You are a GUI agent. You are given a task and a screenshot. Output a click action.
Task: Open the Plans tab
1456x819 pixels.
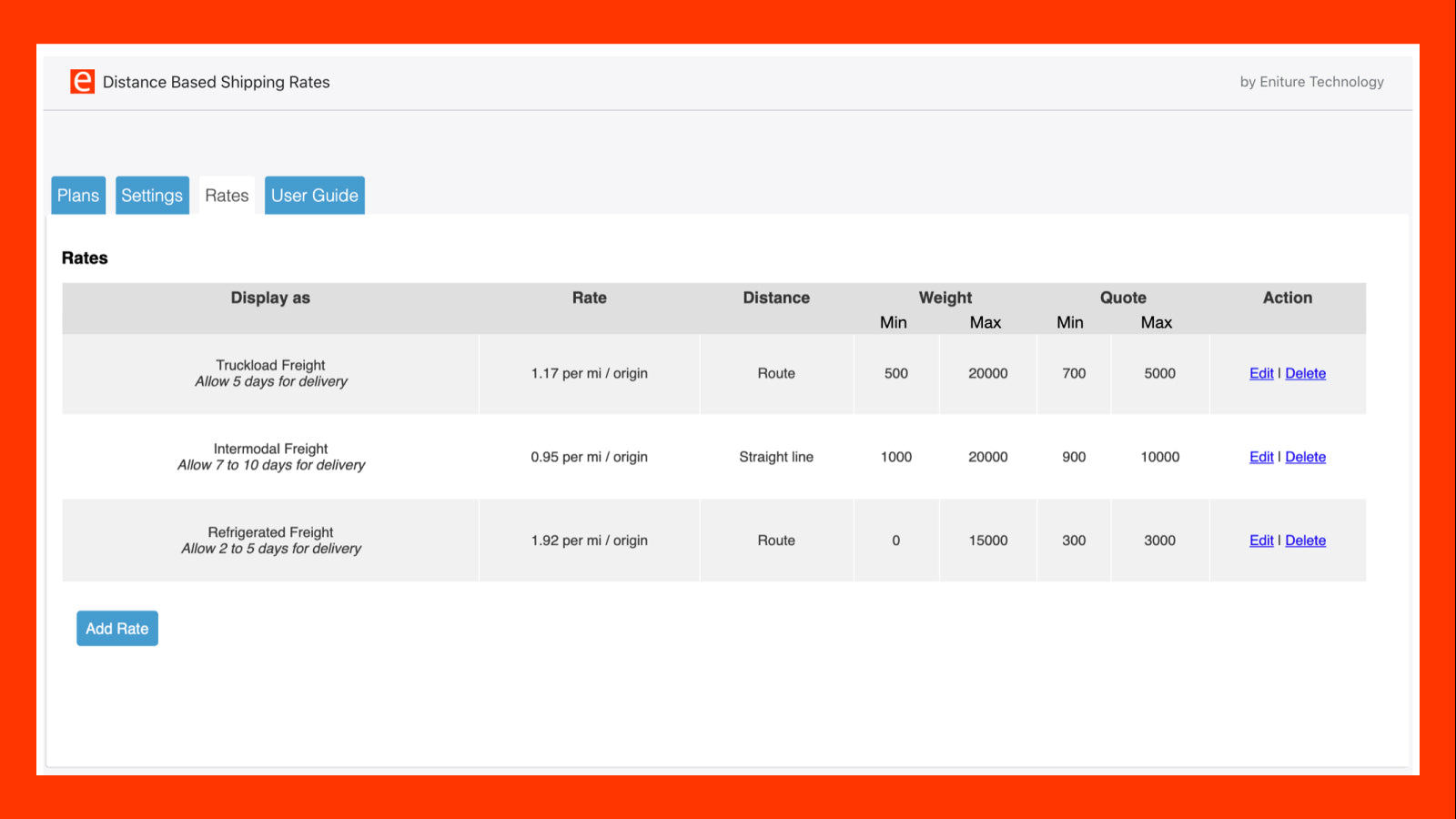point(77,195)
